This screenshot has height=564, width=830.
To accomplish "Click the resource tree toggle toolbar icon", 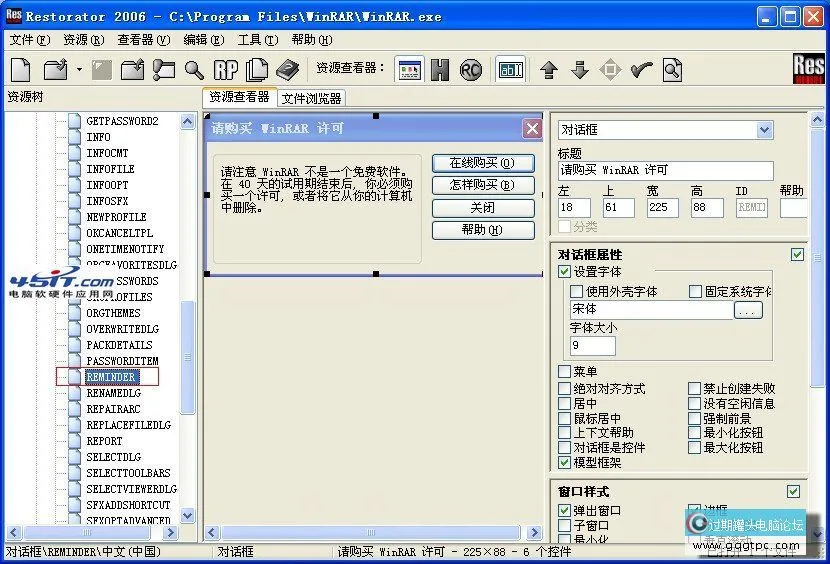I will pyautogui.click(x=164, y=69).
